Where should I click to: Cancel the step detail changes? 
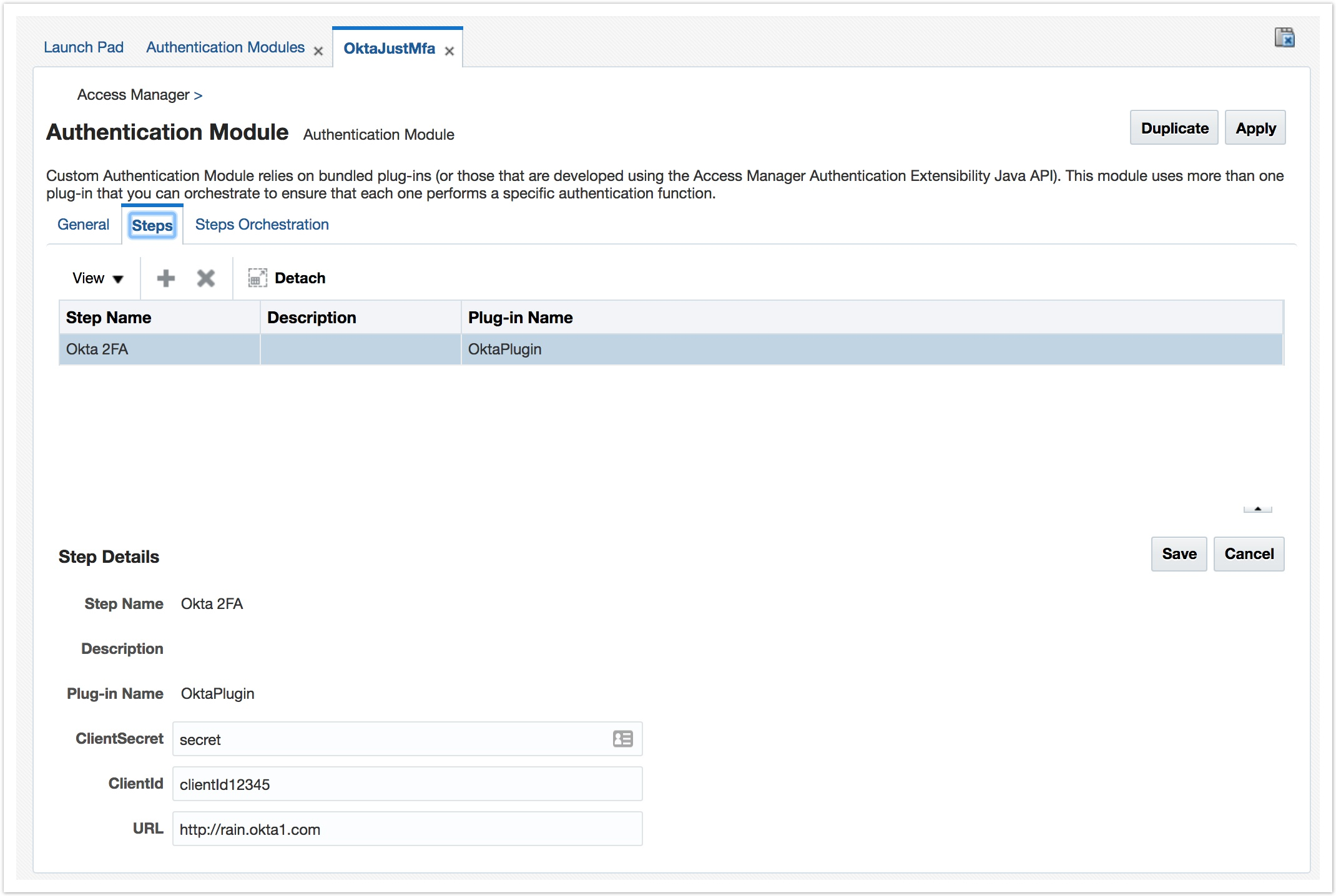click(x=1249, y=554)
